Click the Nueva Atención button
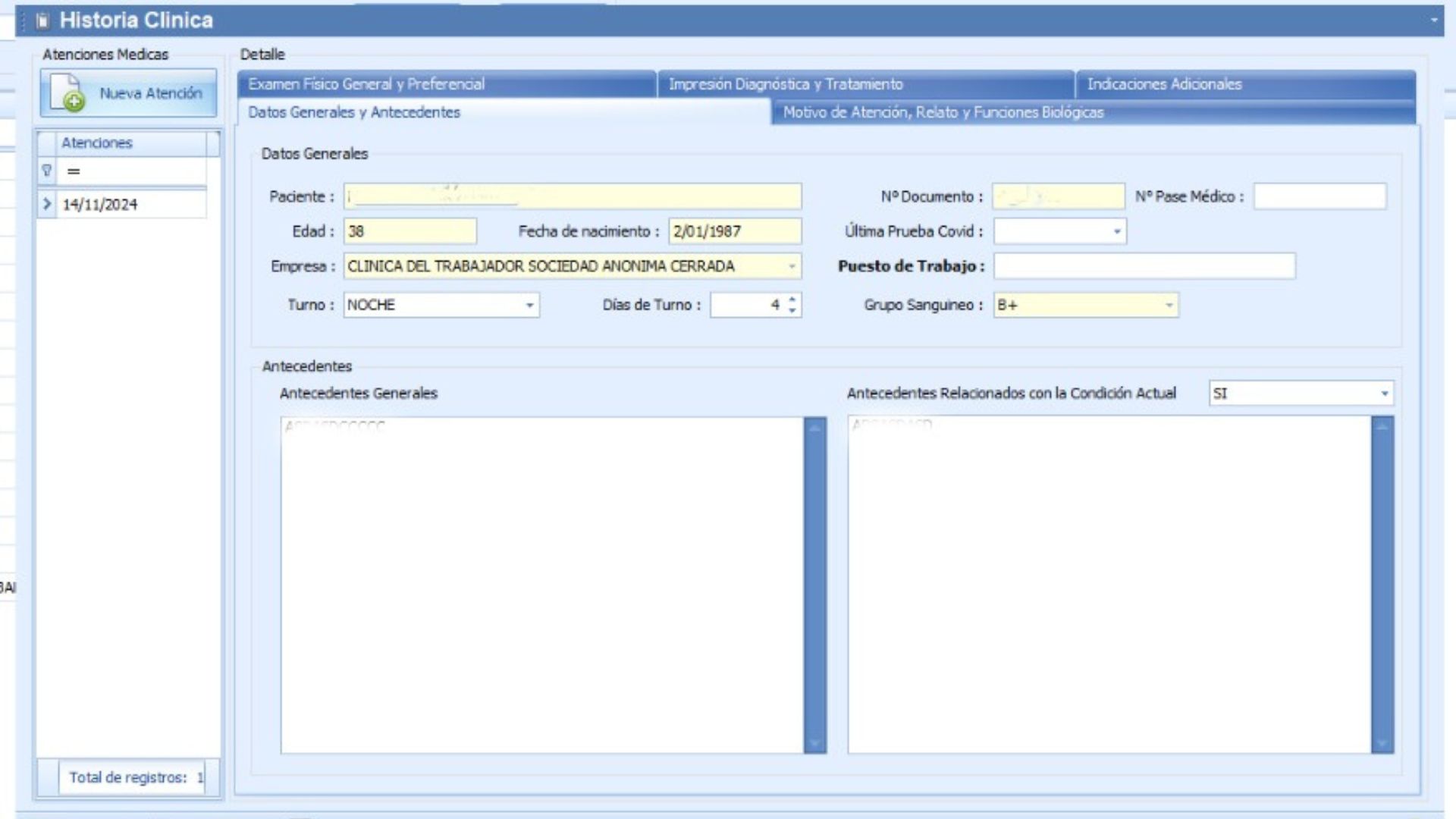 click(x=129, y=93)
